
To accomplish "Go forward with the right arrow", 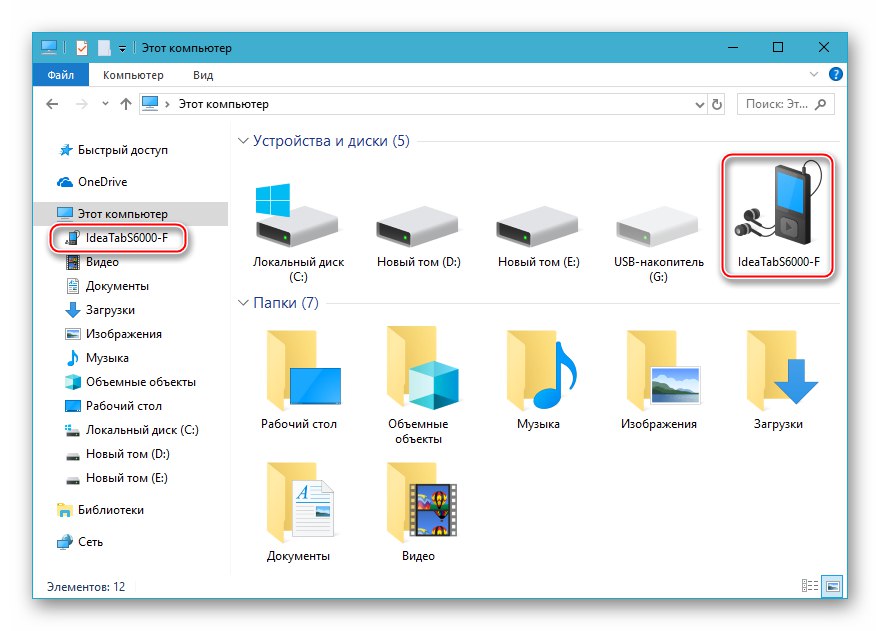I will click(81, 104).
